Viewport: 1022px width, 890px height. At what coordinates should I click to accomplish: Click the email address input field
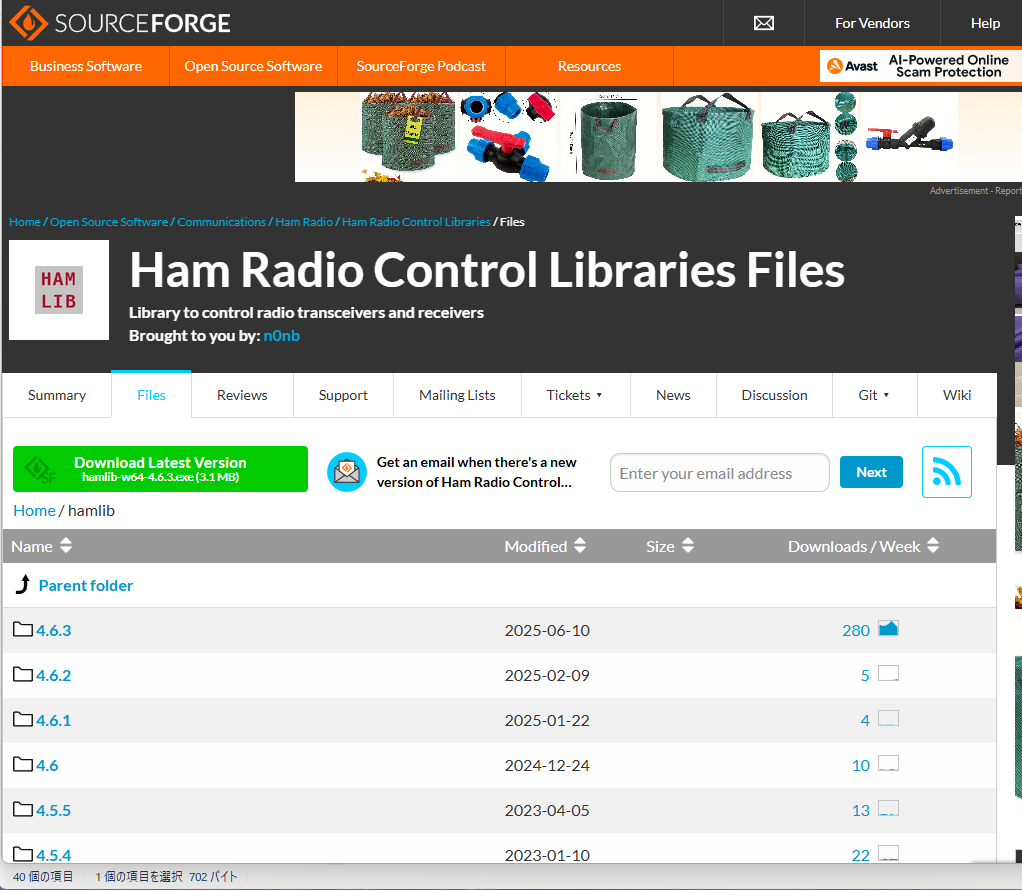(x=720, y=473)
